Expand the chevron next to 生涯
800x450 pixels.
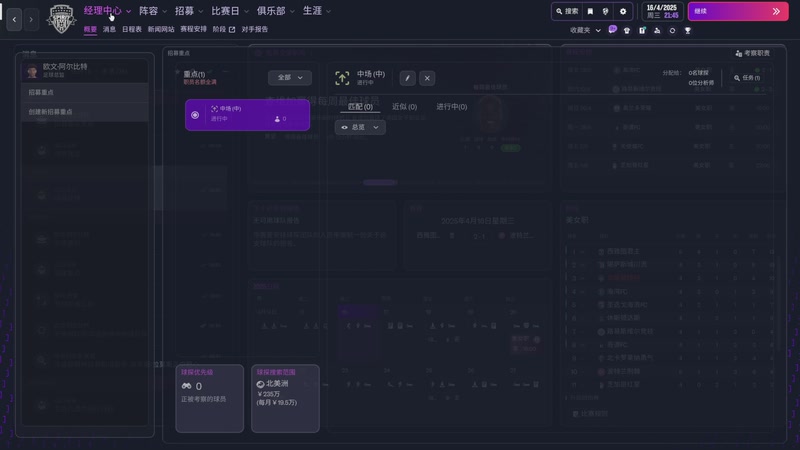click(329, 11)
